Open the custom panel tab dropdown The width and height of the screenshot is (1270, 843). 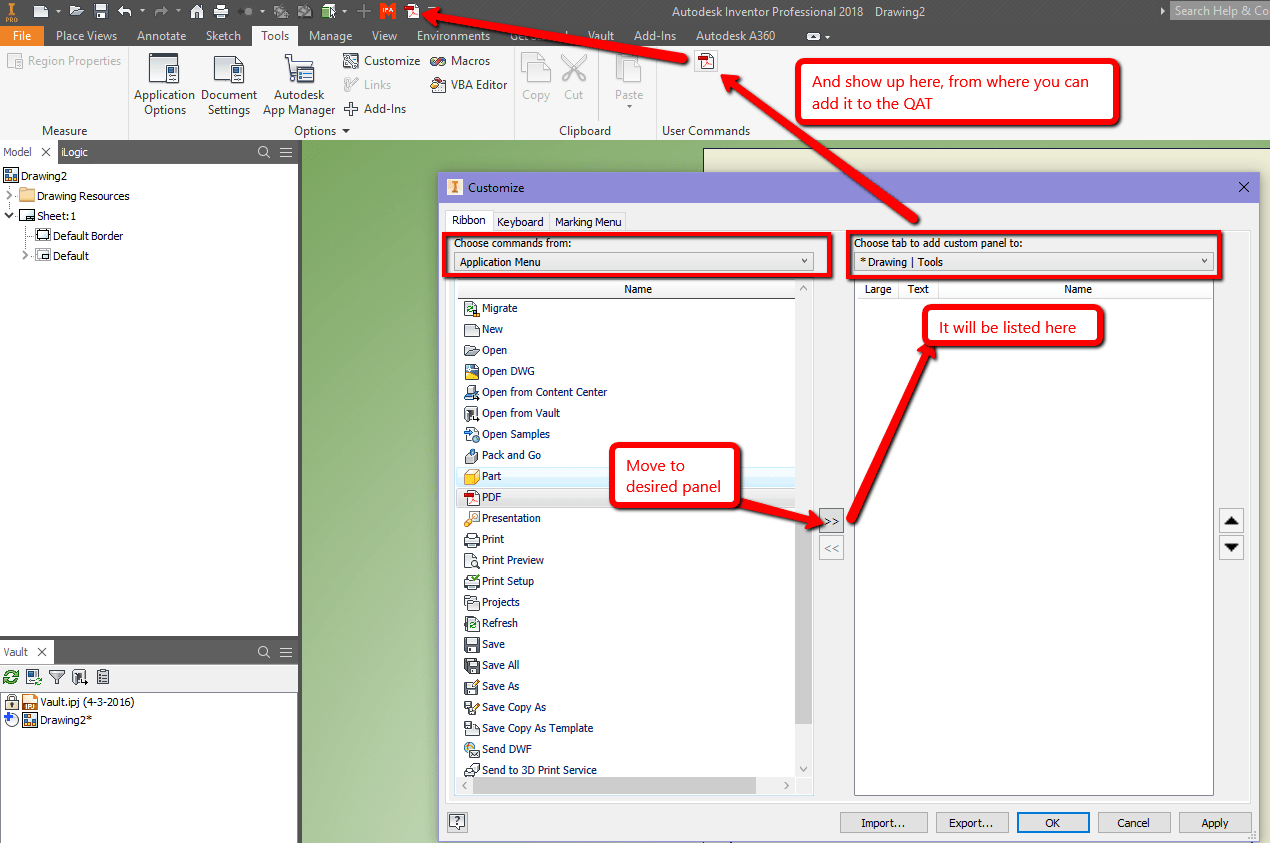tap(1205, 261)
